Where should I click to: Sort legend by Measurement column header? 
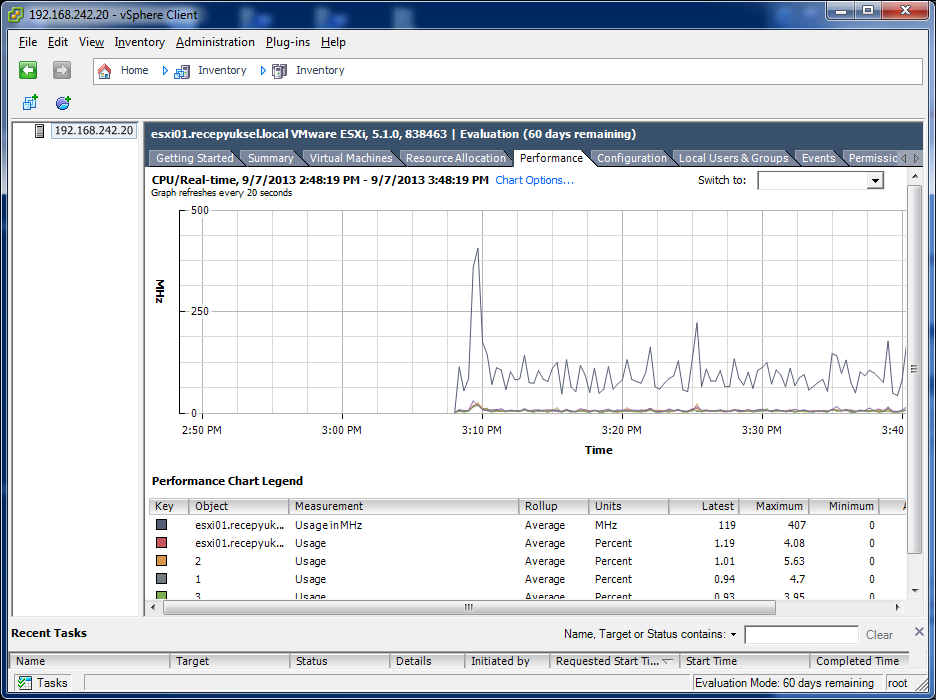(x=404, y=506)
